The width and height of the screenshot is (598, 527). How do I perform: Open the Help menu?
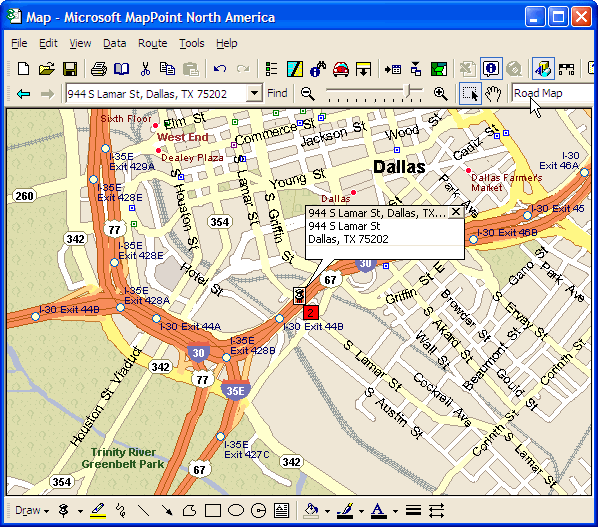227,43
